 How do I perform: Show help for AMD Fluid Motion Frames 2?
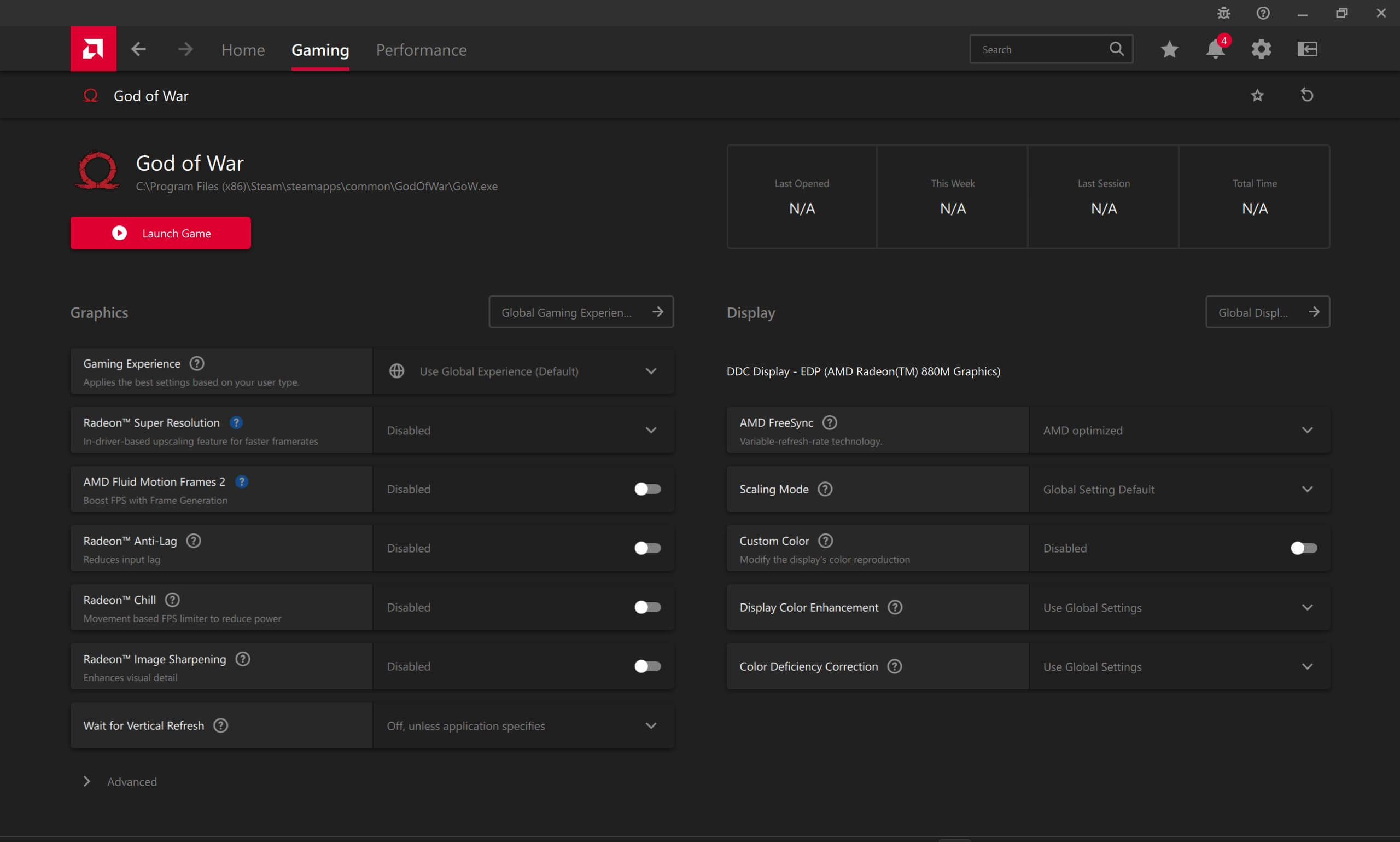(242, 481)
